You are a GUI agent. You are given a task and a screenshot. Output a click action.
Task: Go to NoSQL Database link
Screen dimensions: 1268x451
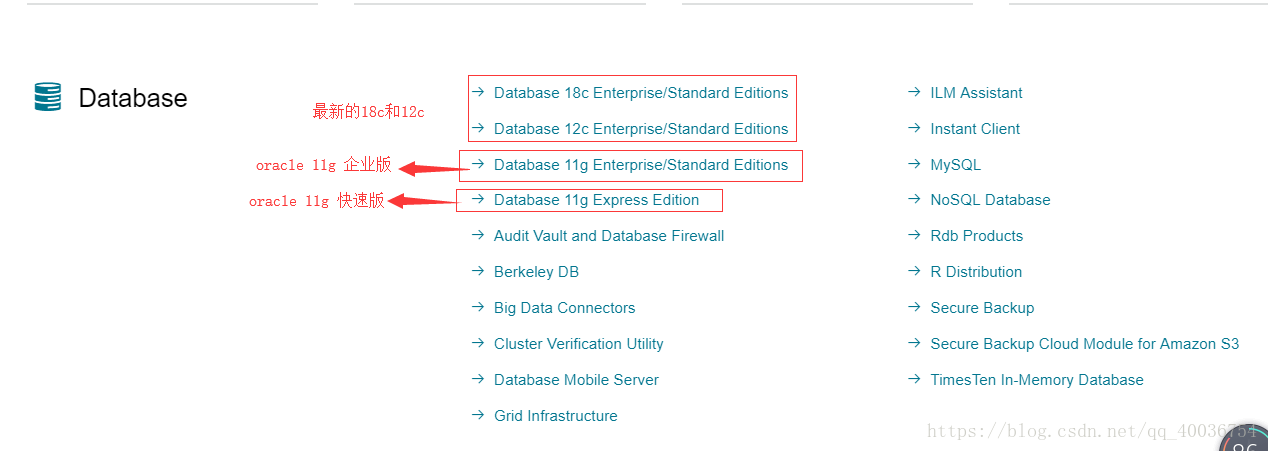(990, 200)
